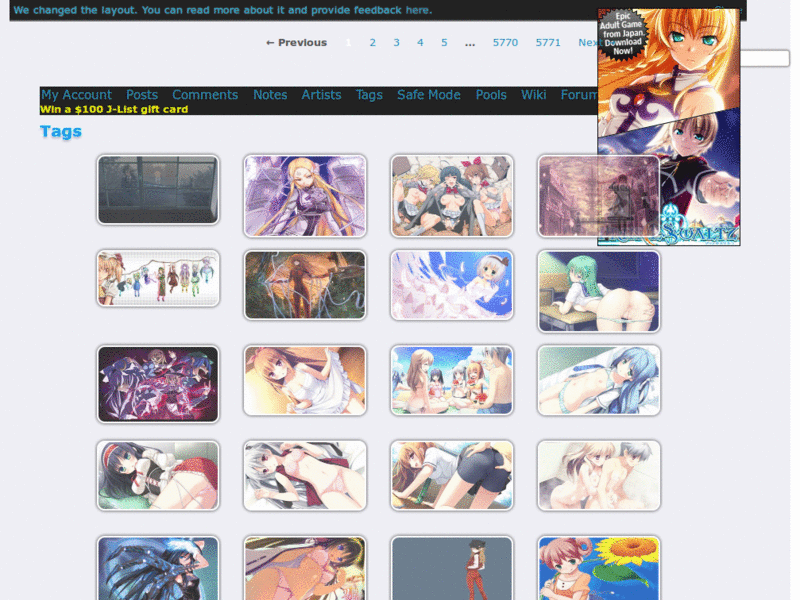The image size is (800, 600).
Task: Open the Artists section
Action: pos(321,95)
